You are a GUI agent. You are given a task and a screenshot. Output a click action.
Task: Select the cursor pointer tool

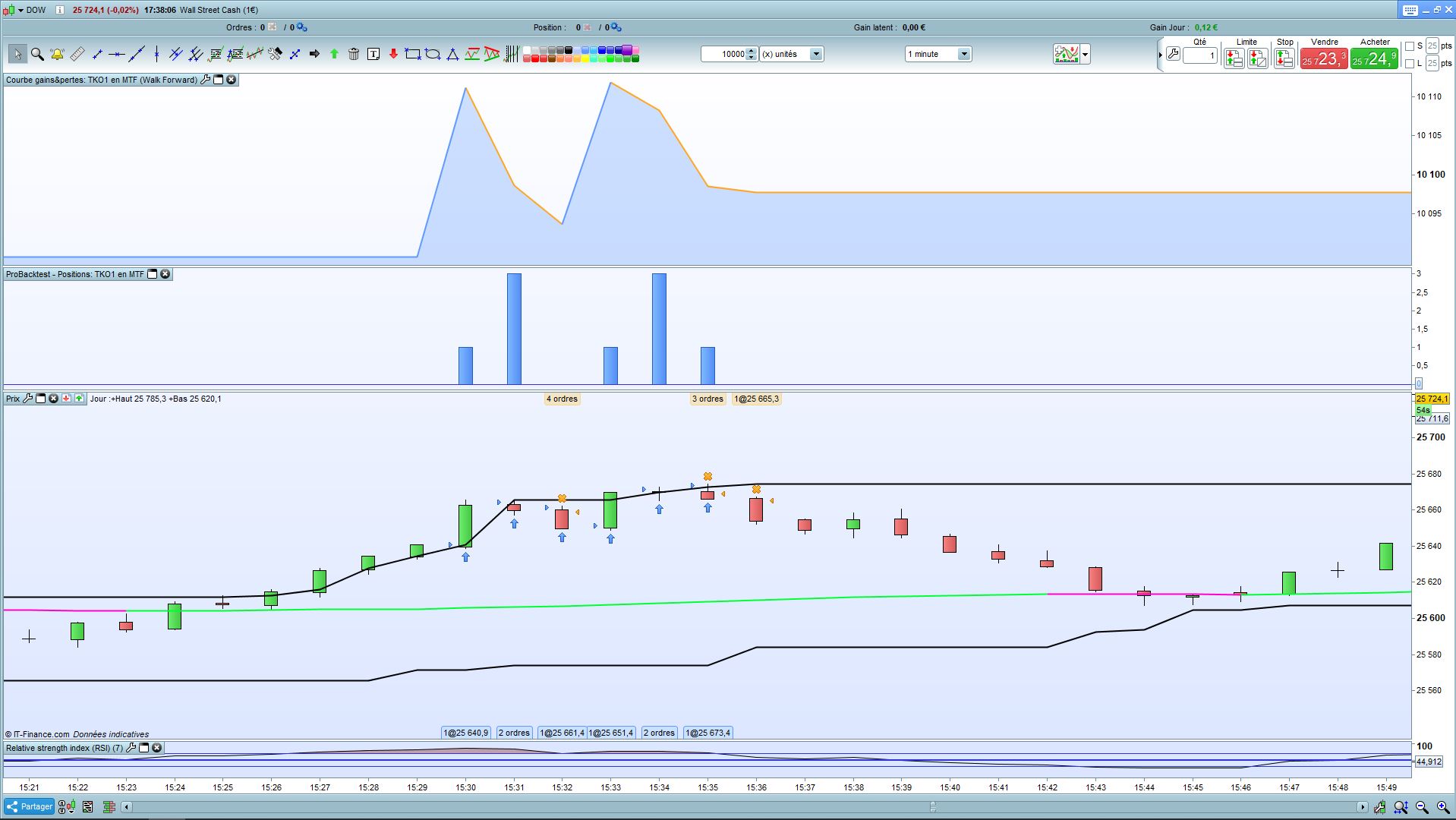coord(17,54)
